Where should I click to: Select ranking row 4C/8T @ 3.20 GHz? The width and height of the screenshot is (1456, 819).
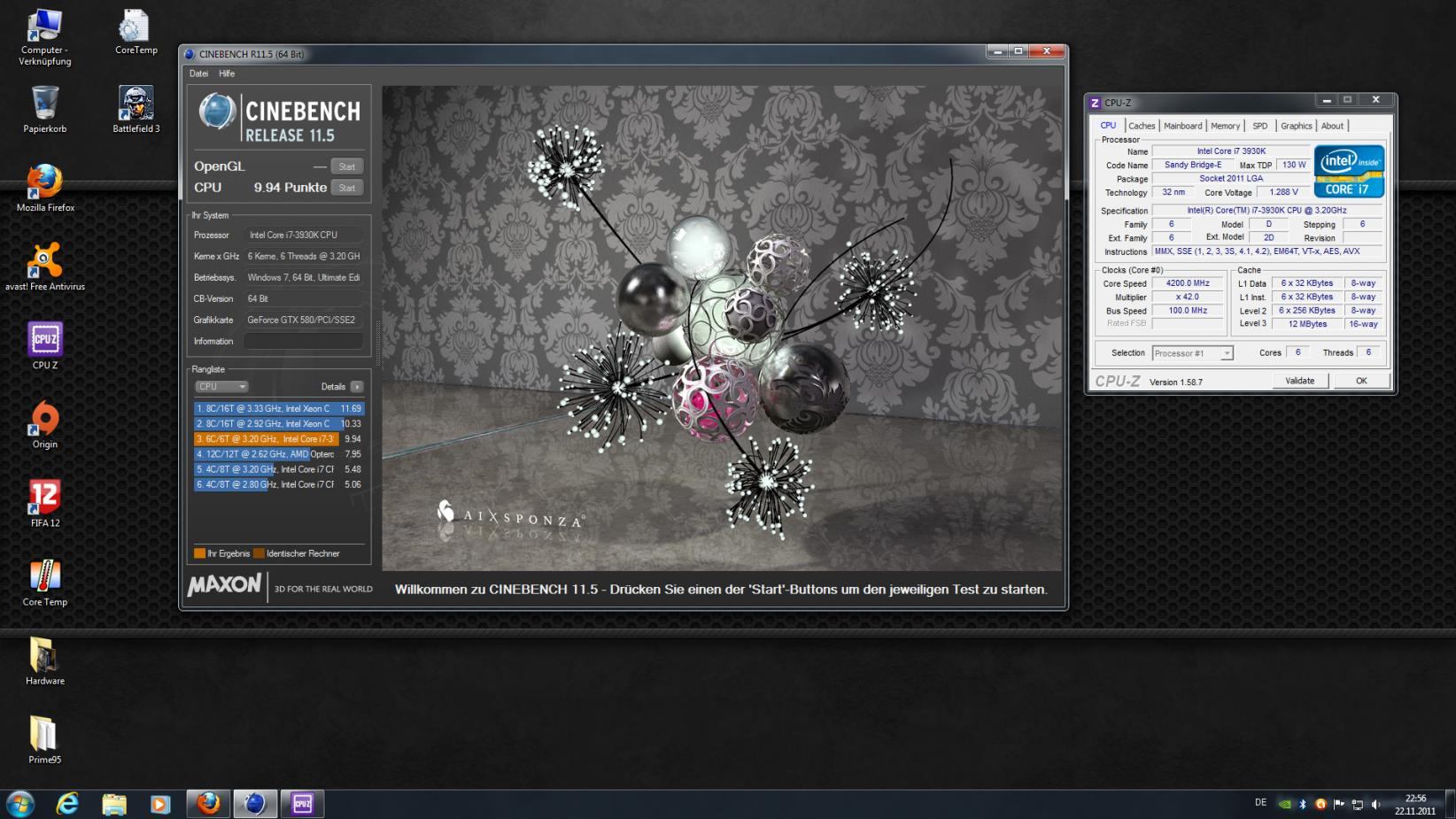click(x=279, y=469)
